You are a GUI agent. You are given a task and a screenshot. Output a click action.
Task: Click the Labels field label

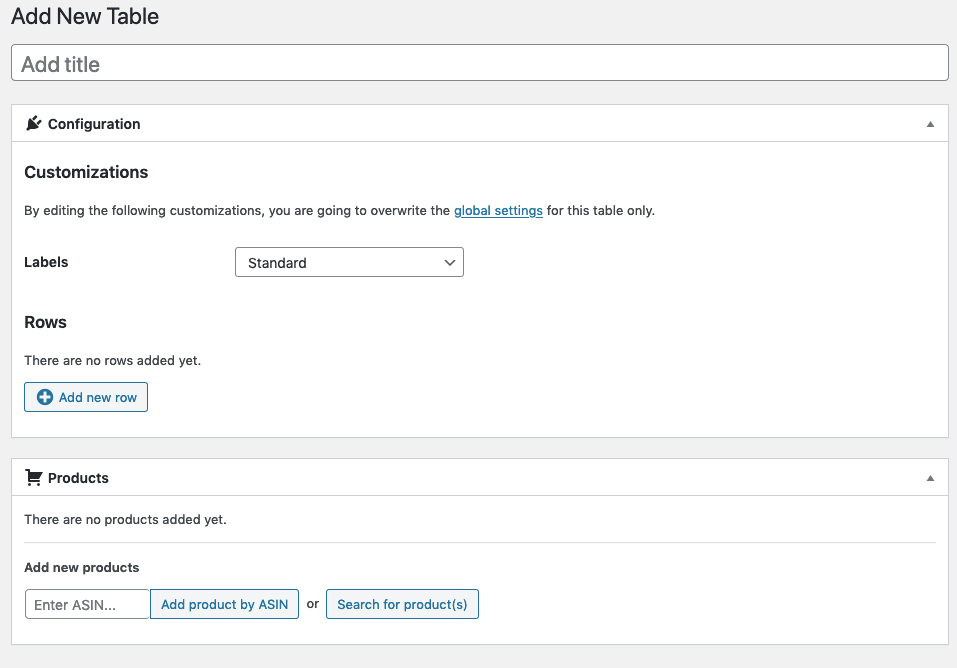[x=46, y=262]
